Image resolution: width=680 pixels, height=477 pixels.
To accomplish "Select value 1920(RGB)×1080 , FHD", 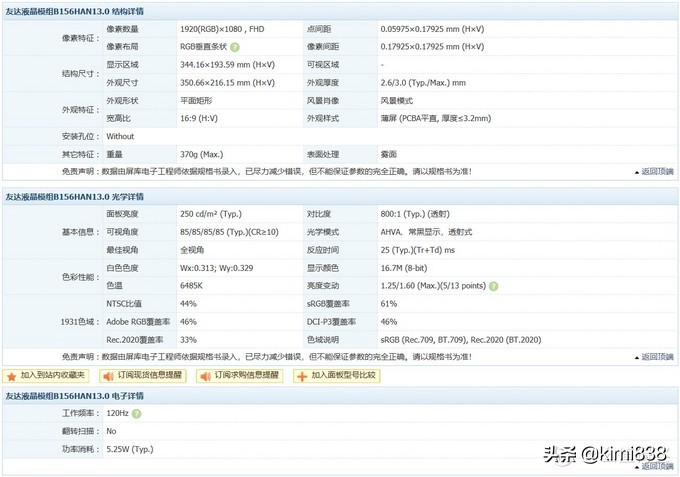I will click(x=222, y=29).
